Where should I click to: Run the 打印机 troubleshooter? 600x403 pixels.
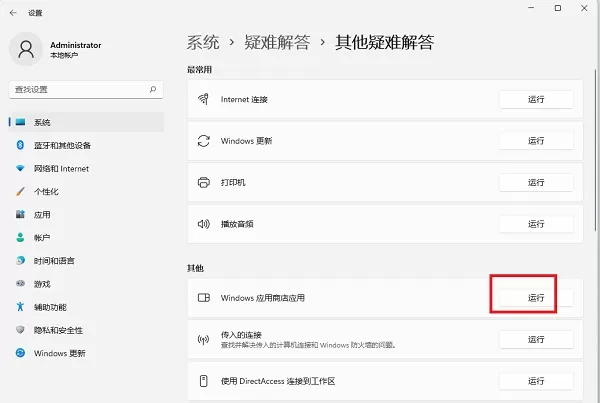pos(536,182)
